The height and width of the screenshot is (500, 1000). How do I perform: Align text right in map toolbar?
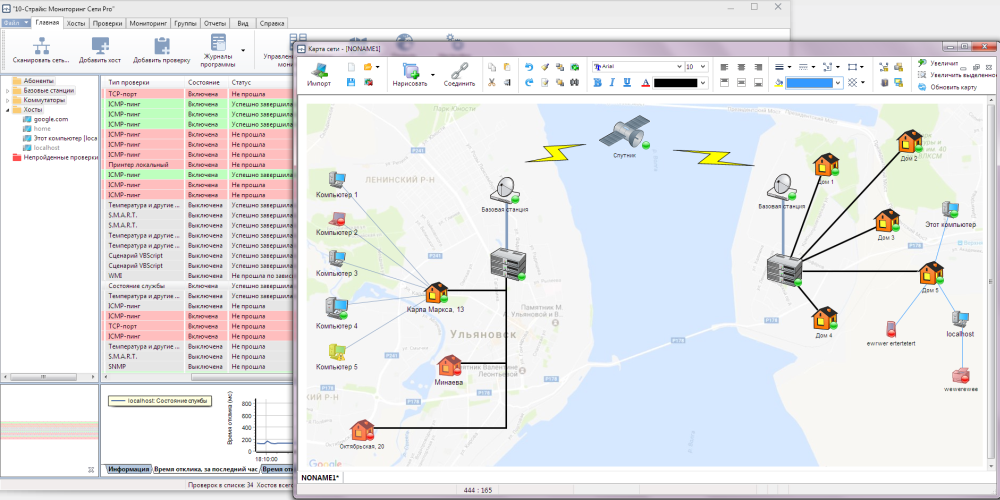point(758,67)
